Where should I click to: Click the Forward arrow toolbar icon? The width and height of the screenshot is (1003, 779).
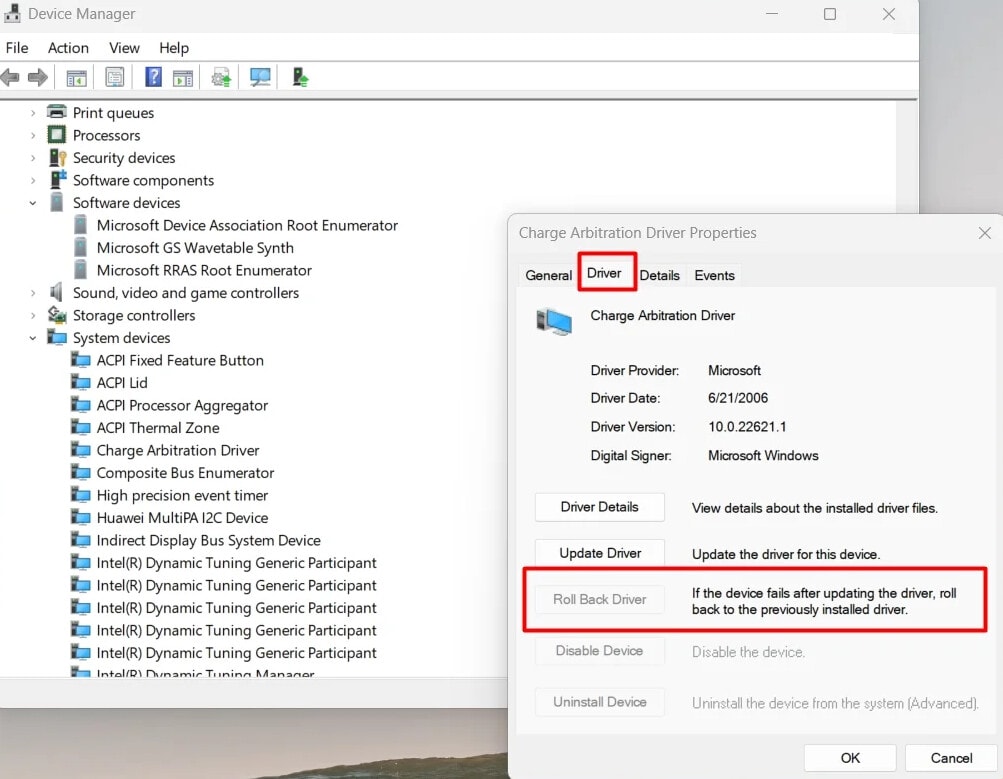click(x=38, y=78)
